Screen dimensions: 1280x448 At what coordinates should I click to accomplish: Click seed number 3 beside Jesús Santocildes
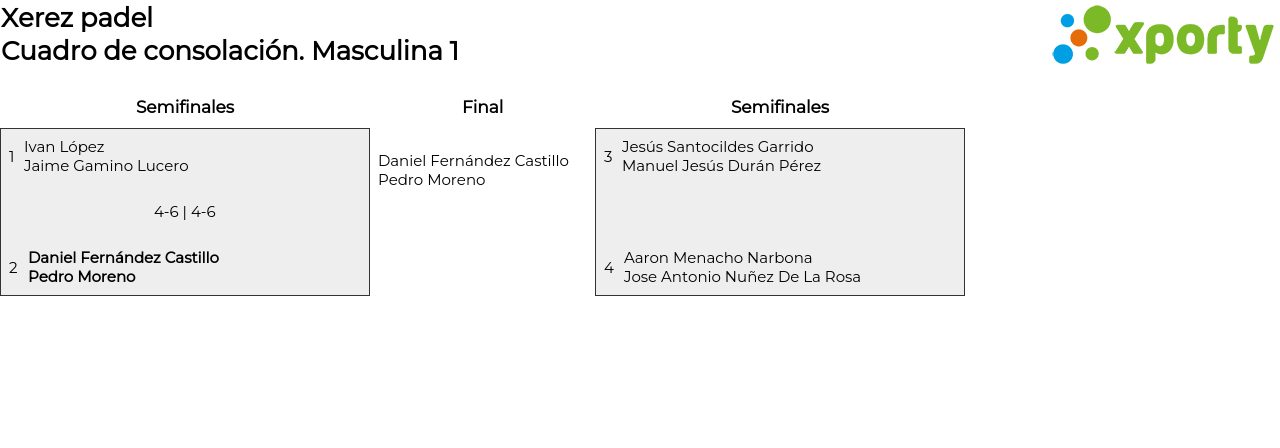click(x=608, y=157)
